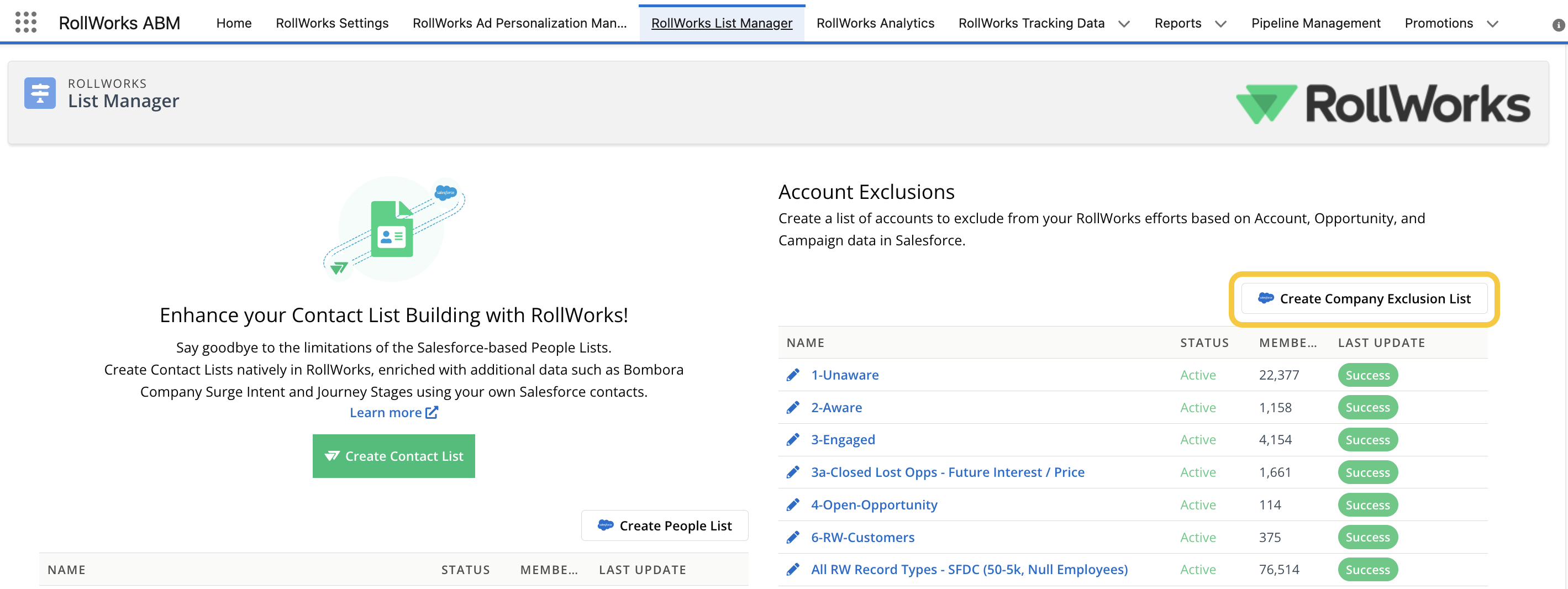Open the Pipeline Management tab
Viewport: 1568px width, 589px height.
click(x=1316, y=23)
